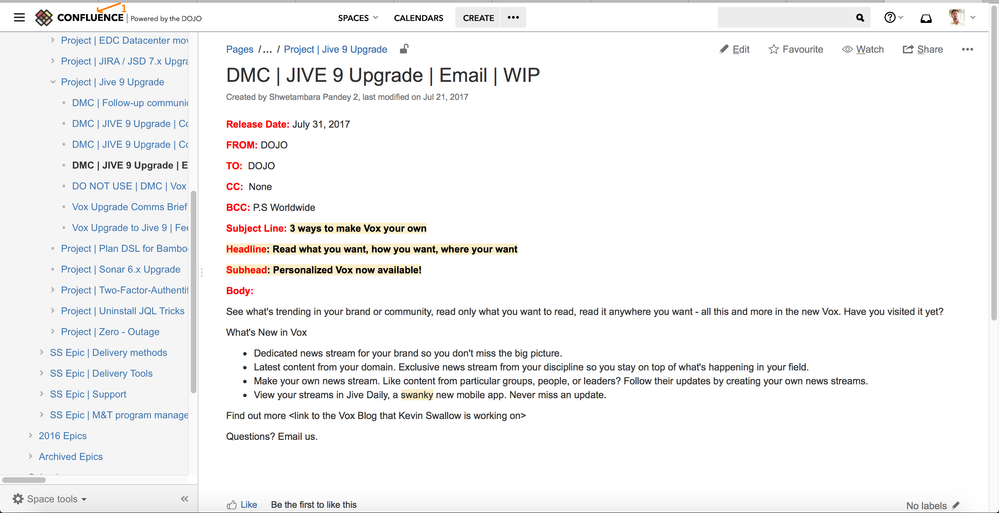Click the Edit pencil button
The image size is (999, 513).
coord(735,49)
